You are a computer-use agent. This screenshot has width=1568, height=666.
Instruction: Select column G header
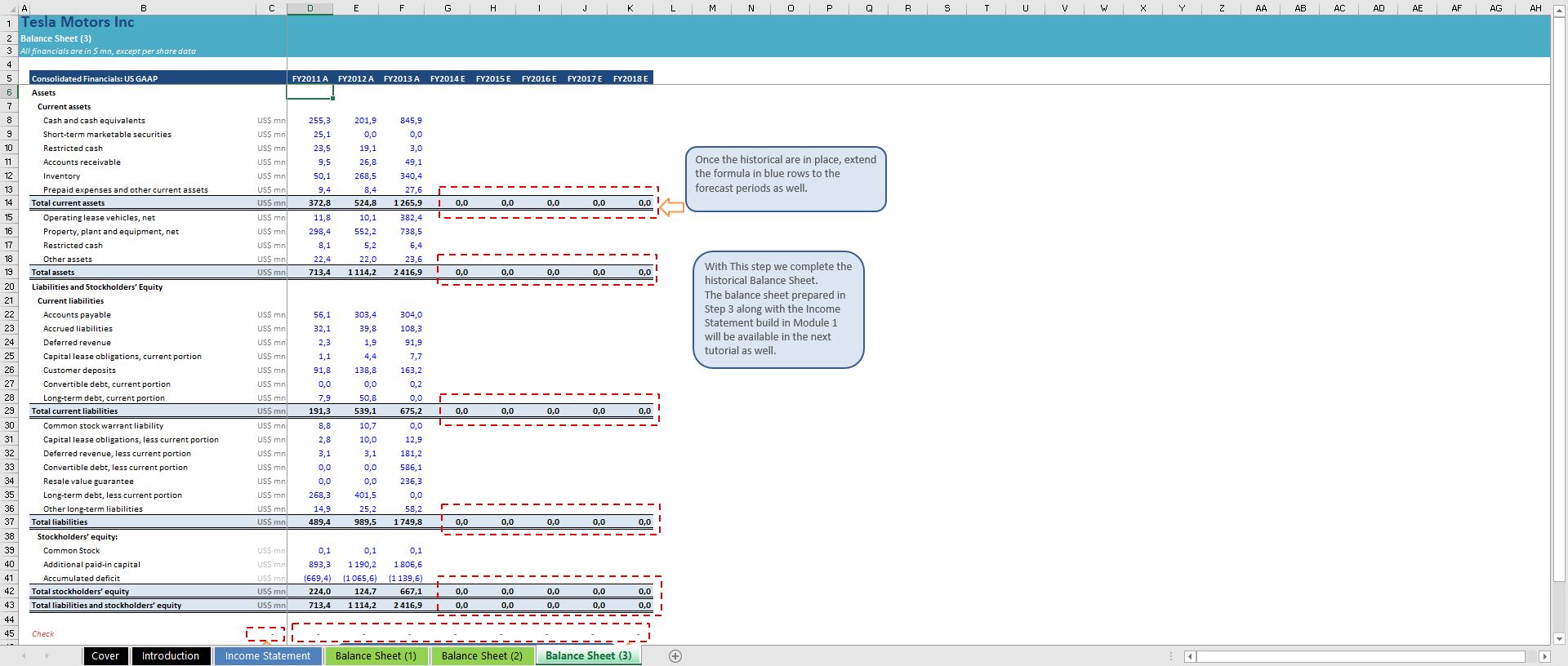pyautogui.click(x=448, y=8)
